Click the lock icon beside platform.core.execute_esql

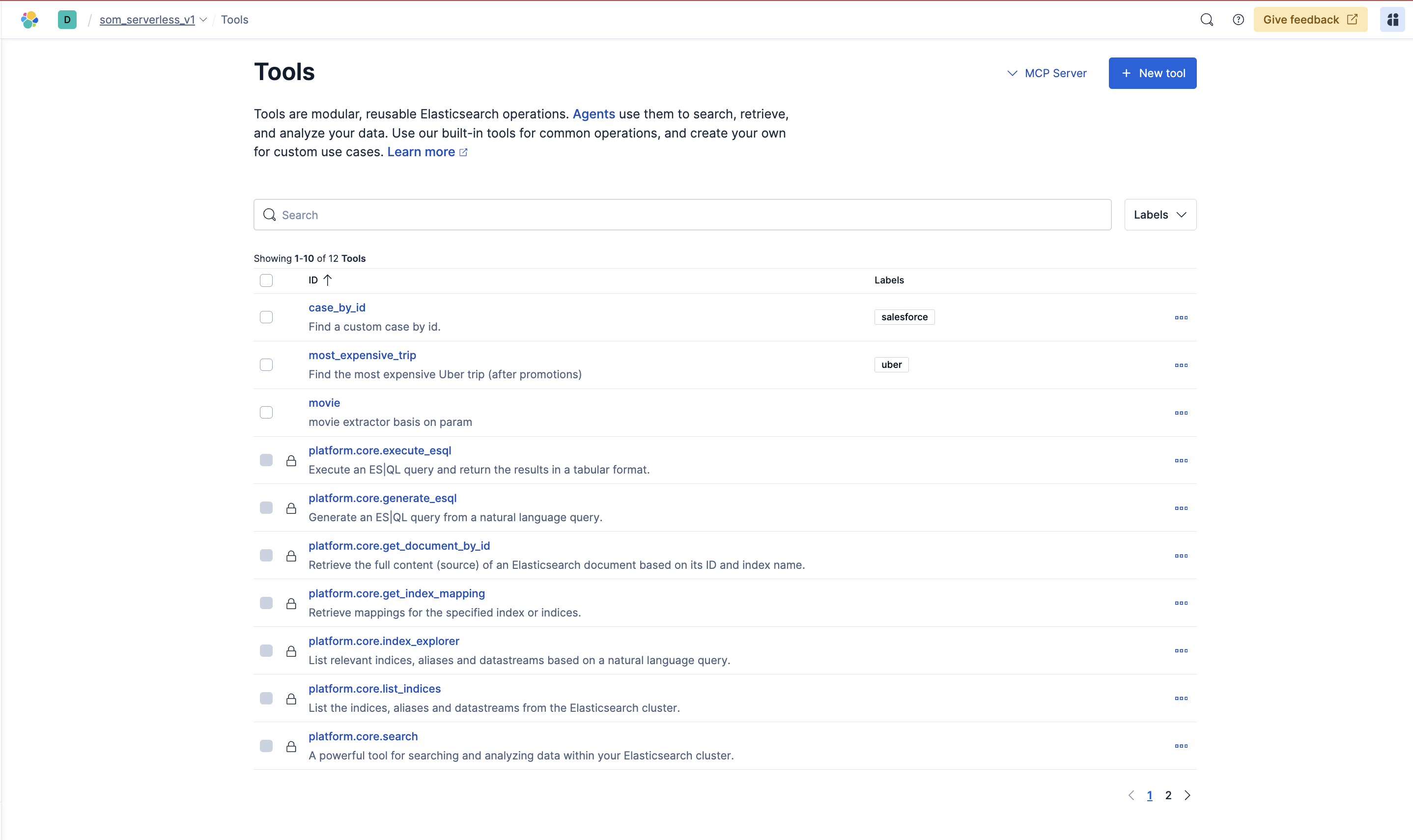point(292,460)
